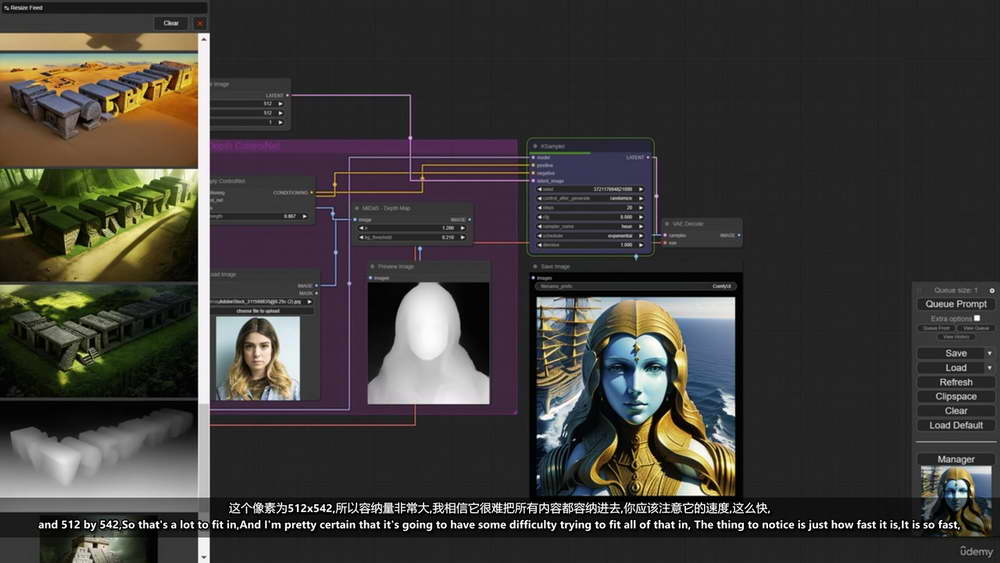Screen dimensions: 1000x563
Task: Click 'choose file to upload' button
Action: click(261, 311)
